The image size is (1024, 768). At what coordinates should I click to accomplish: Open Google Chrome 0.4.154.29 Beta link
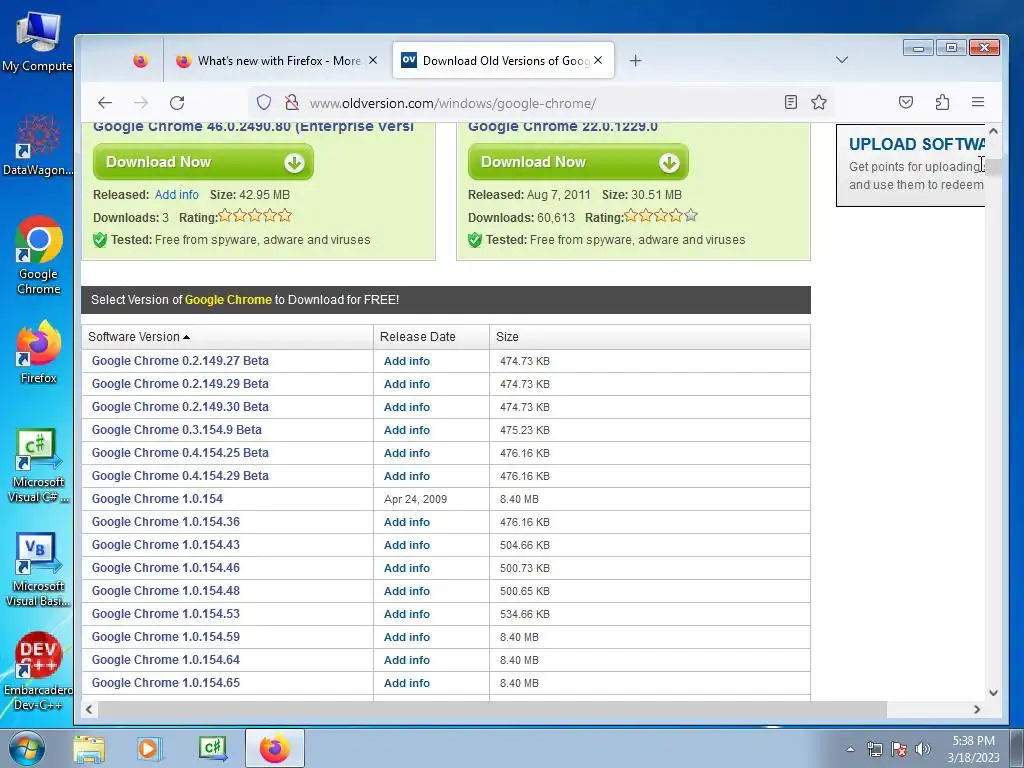pos(180,476)
